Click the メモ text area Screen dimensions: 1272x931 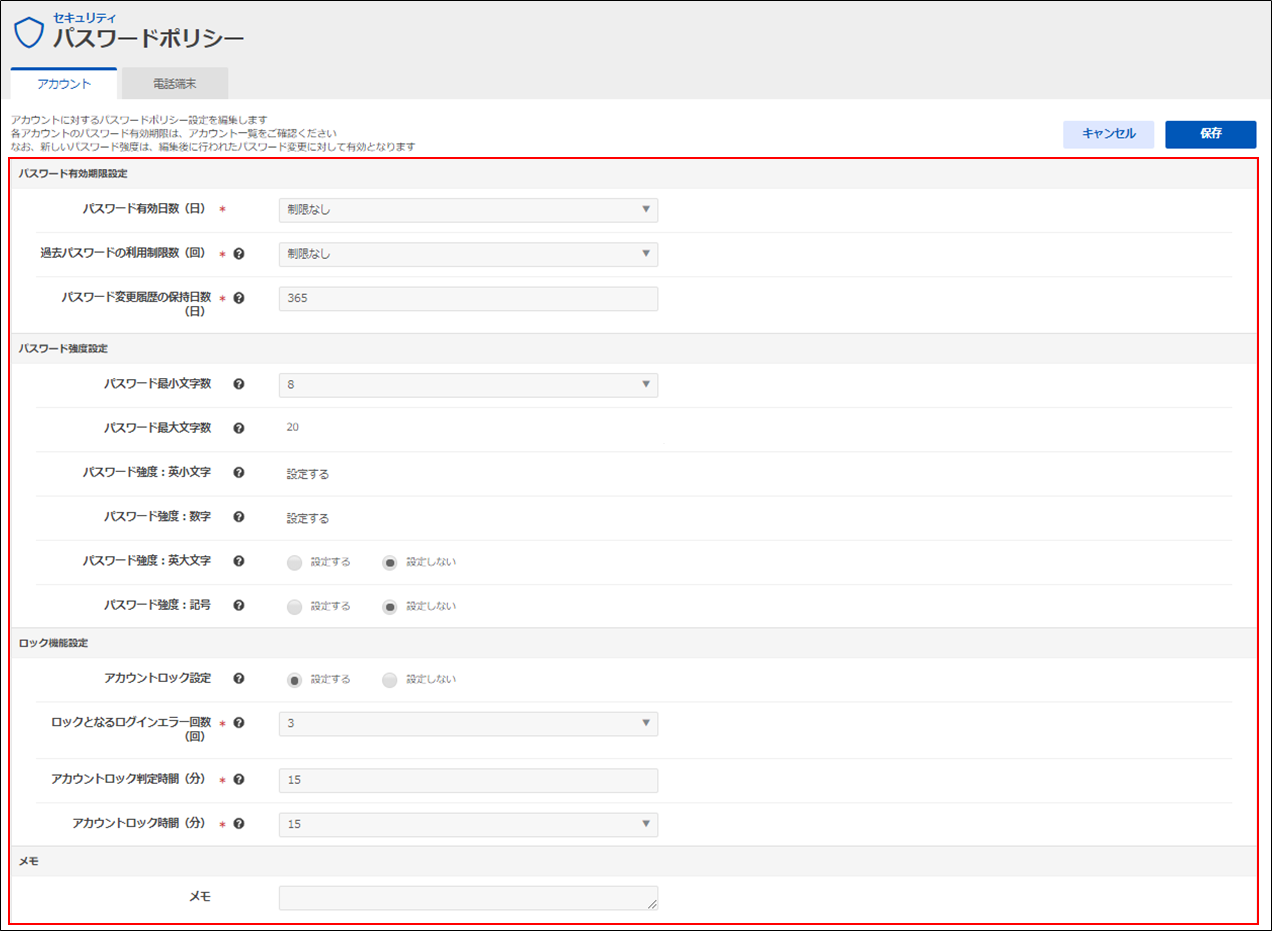(468, 898)
